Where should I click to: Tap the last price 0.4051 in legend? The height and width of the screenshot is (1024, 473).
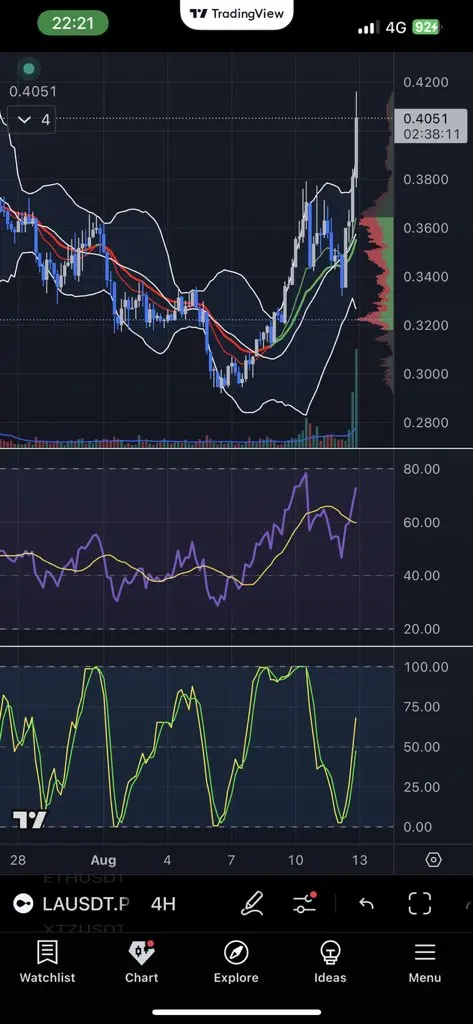(x=33, y=92)
